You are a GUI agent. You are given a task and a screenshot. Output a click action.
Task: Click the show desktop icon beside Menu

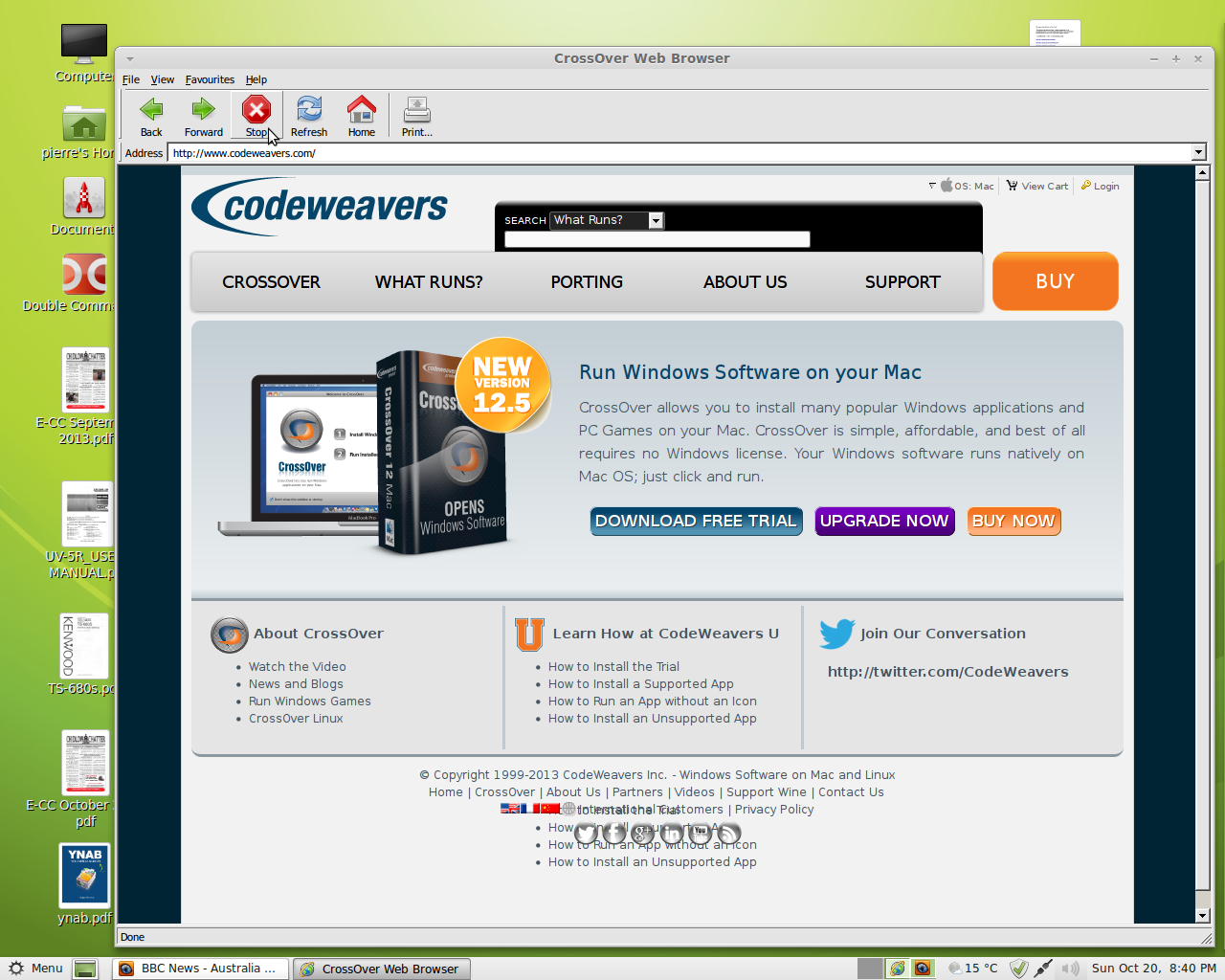click(x=85, y=969)
